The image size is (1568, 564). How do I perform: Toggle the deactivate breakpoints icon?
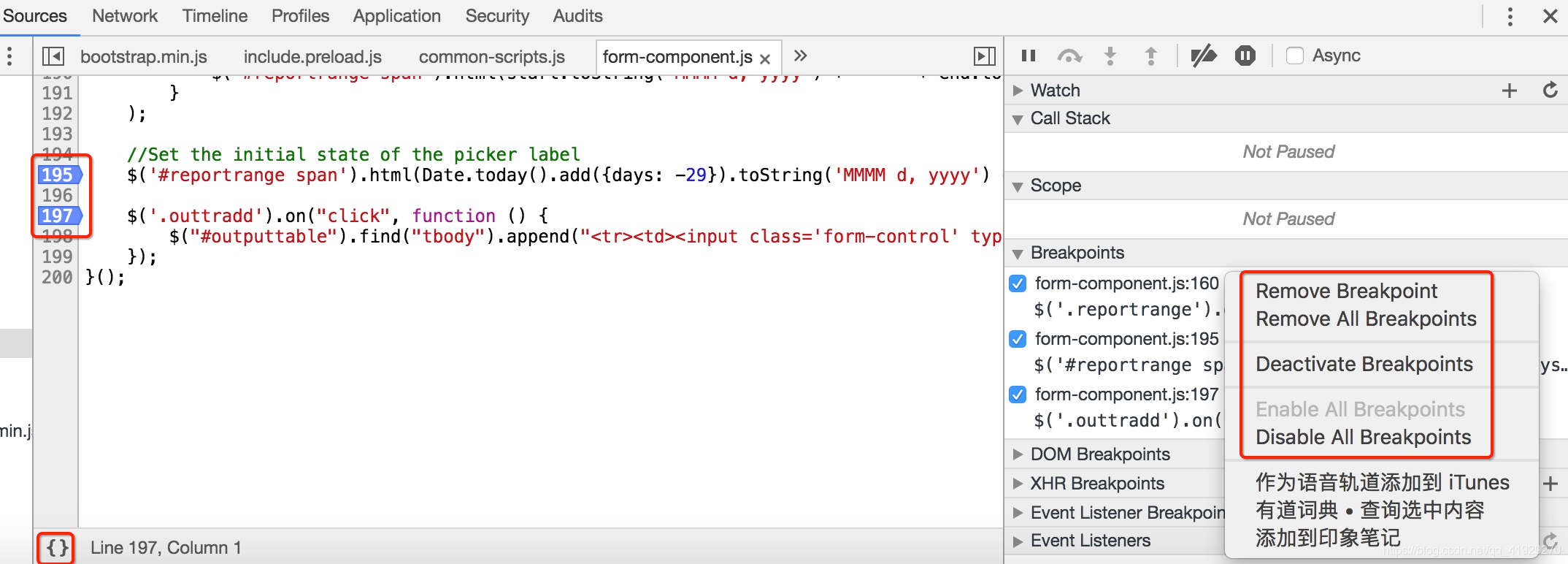coord(1204,56)
